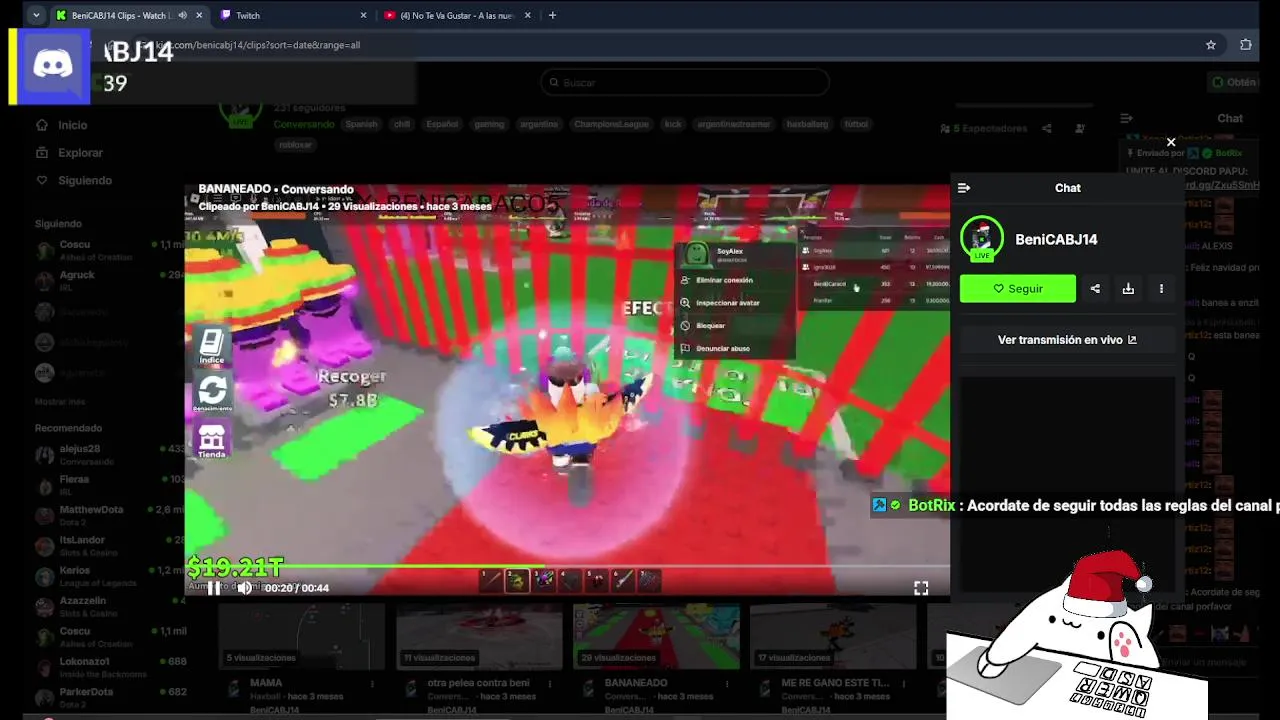1280x720 pixels.
Task: Mute the clip volume speaker icon
Action: pyautogui.click(x=245, y=588)
